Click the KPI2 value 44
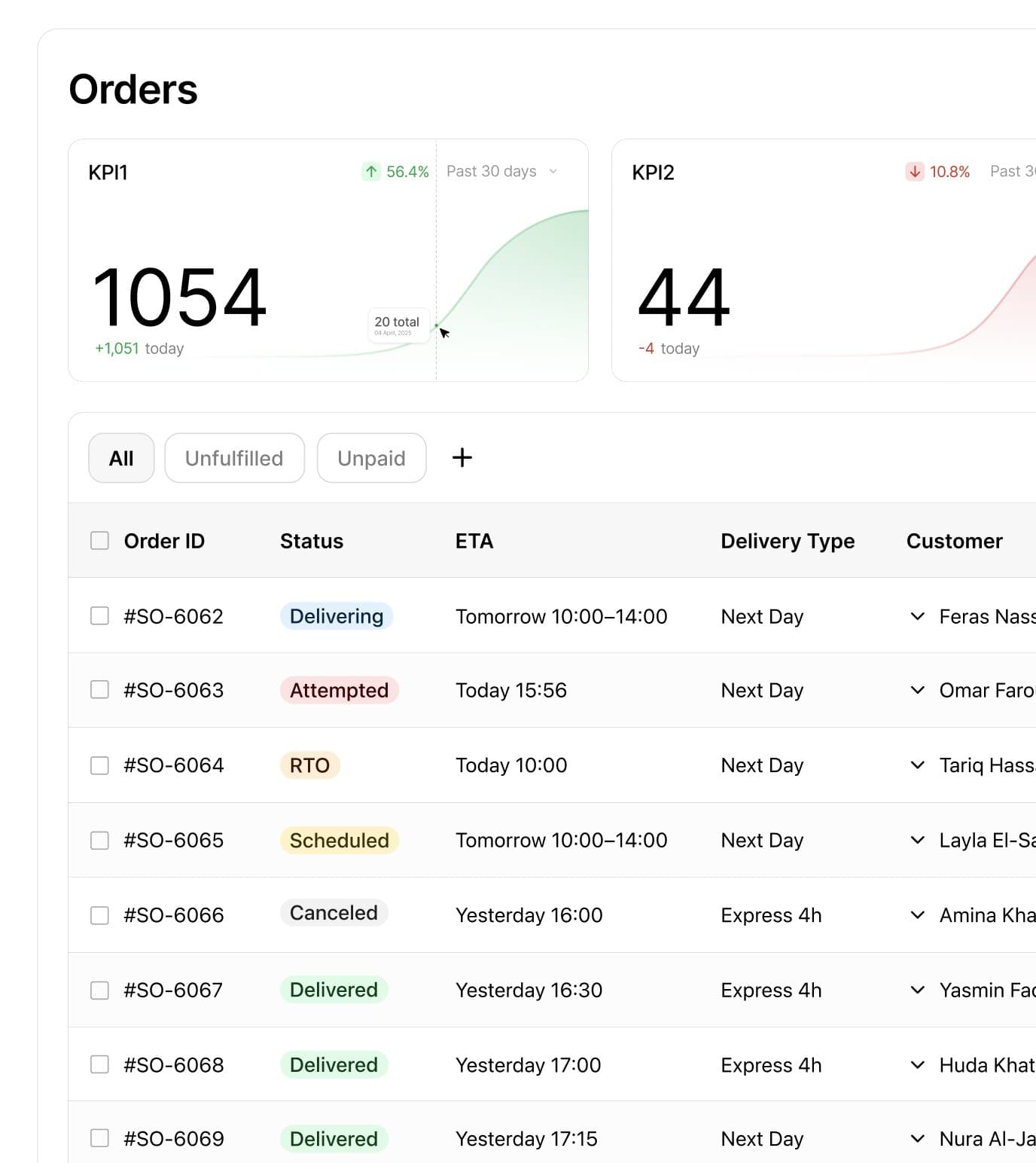The image size is (1036, 1163). [684, 298]
